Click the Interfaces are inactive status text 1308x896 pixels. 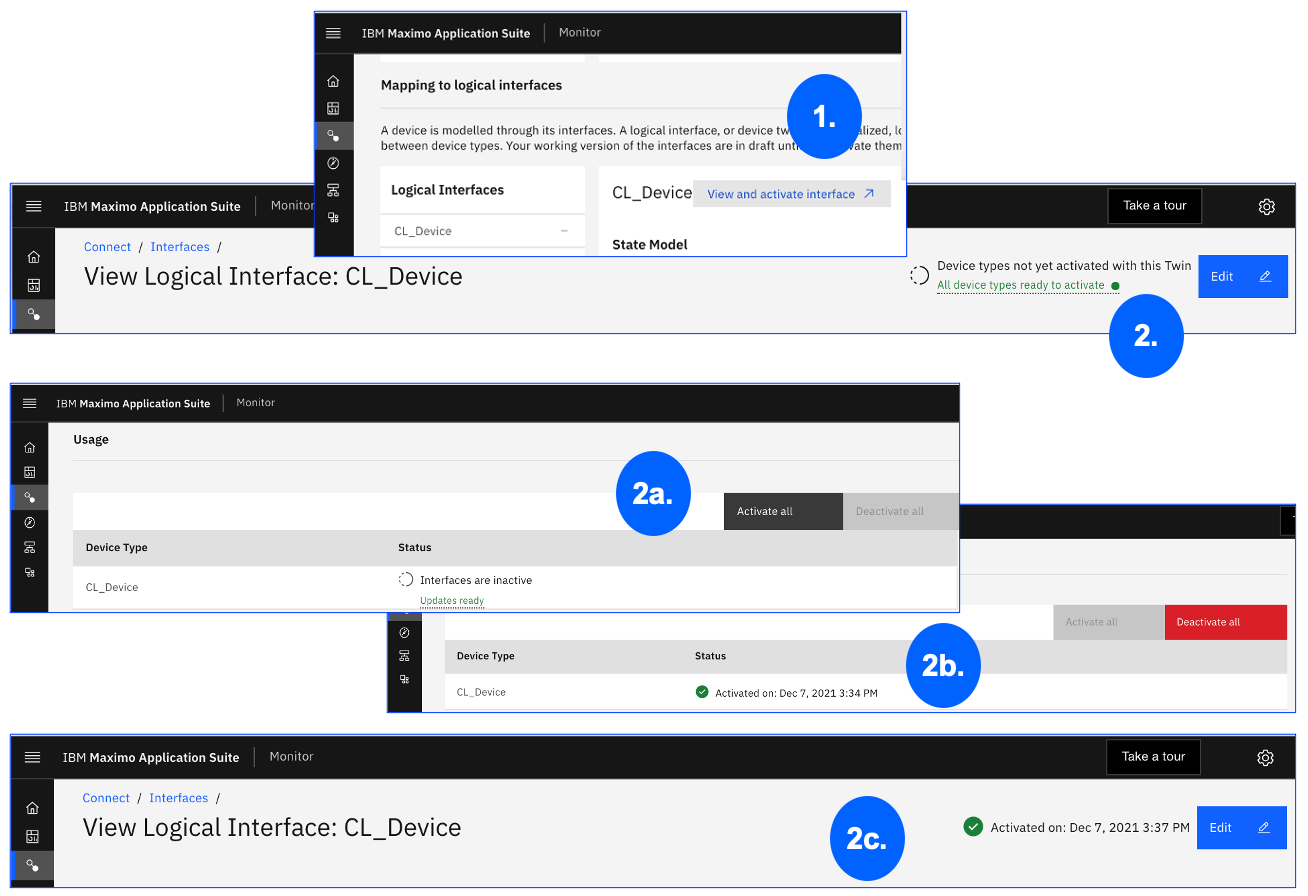click(476, 580)
